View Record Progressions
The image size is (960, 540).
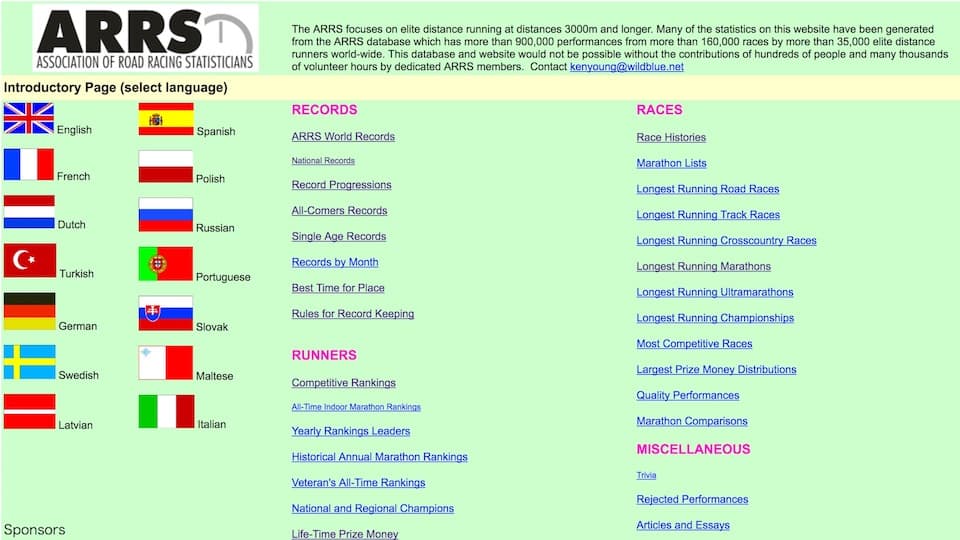341,185
